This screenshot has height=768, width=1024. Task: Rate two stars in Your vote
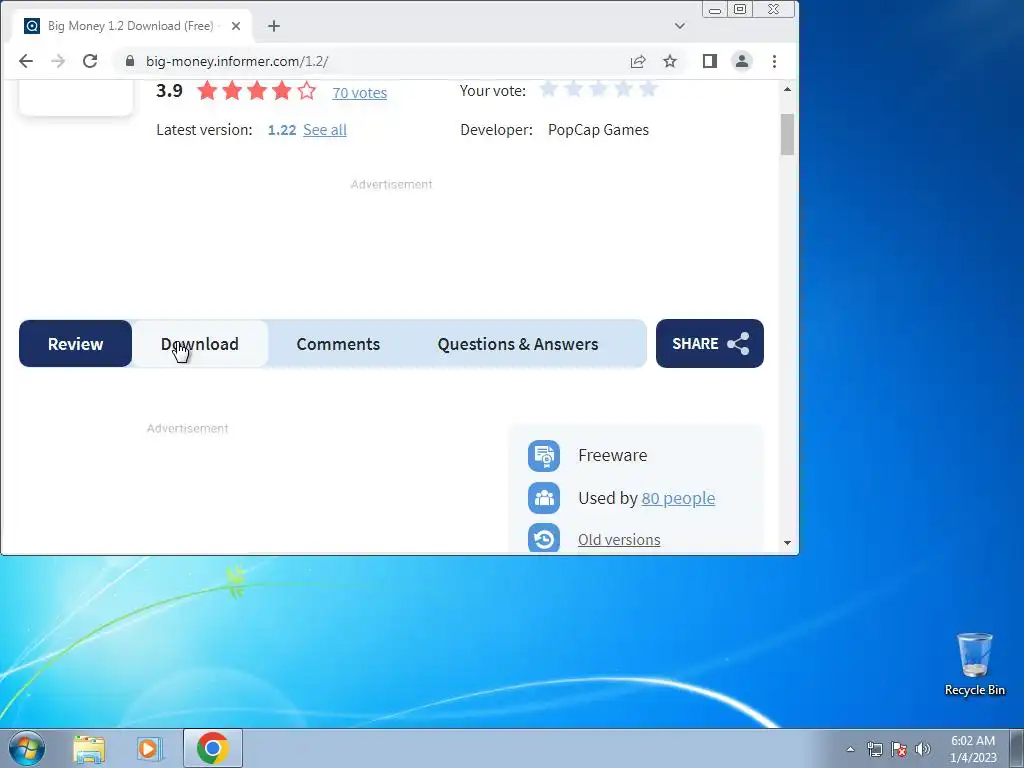point(573,88)
